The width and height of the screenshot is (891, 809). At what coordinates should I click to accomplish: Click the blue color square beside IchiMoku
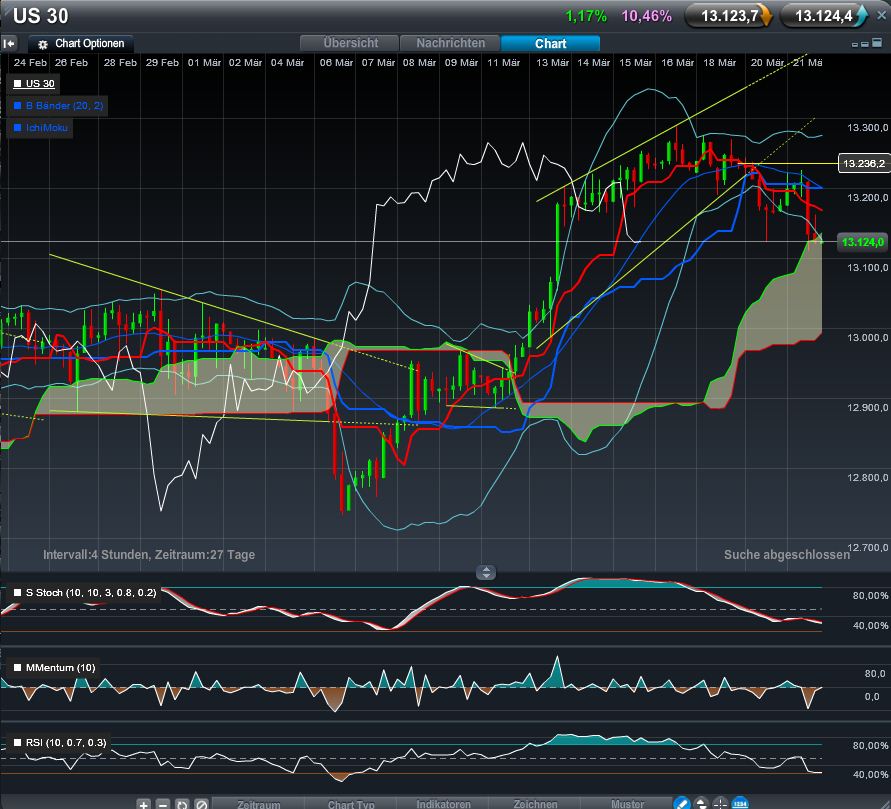click(x=16, y=127)
